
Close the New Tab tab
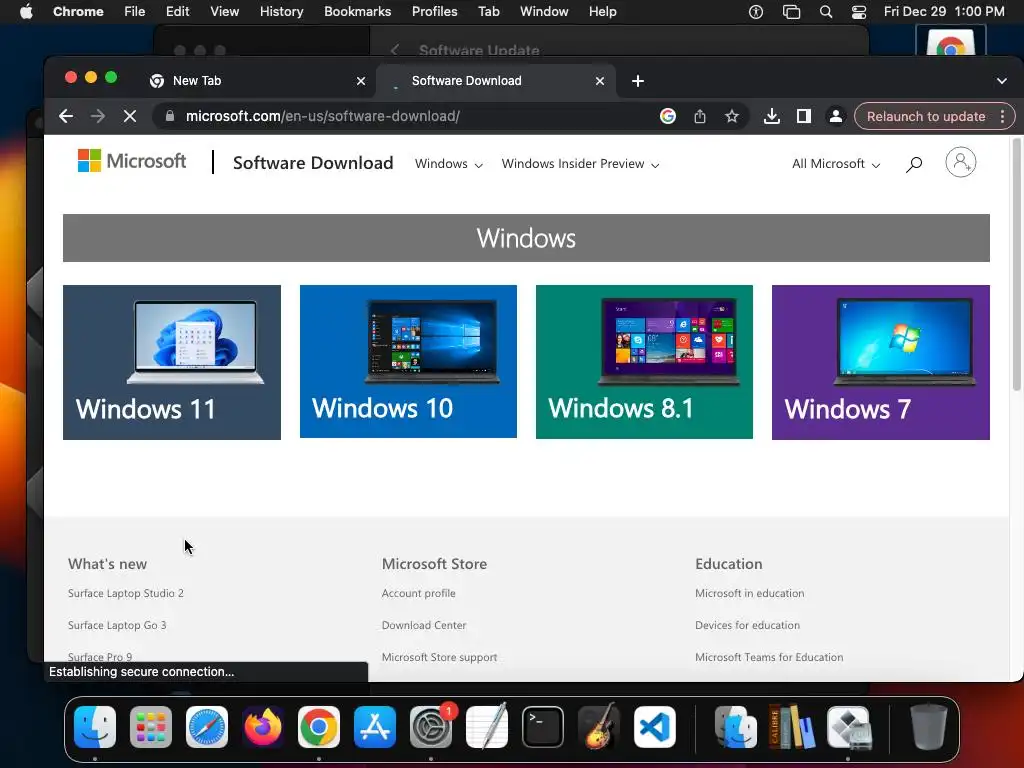[x=360, y=81]
